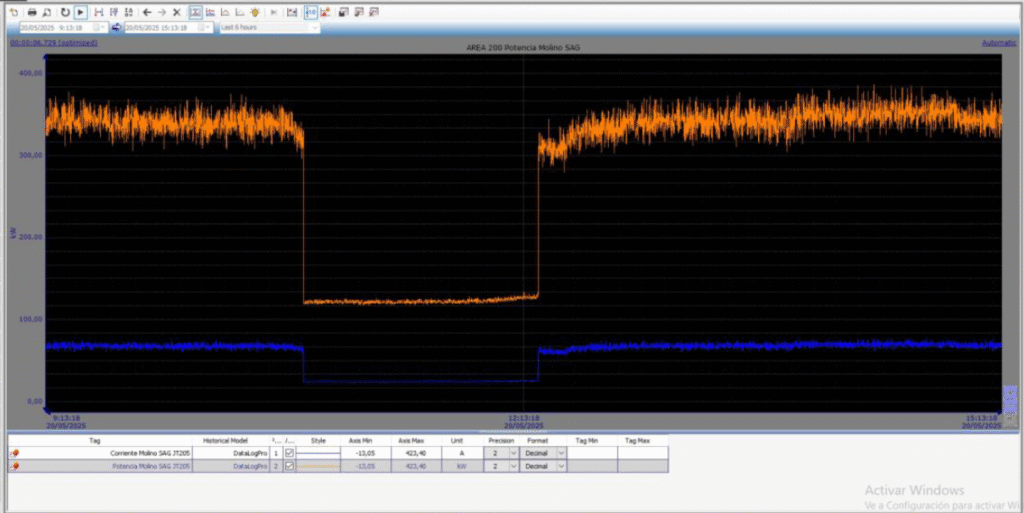
Task: Toggle visibility checkbox for Potencia Molino SAG
Action: point(289,466)
